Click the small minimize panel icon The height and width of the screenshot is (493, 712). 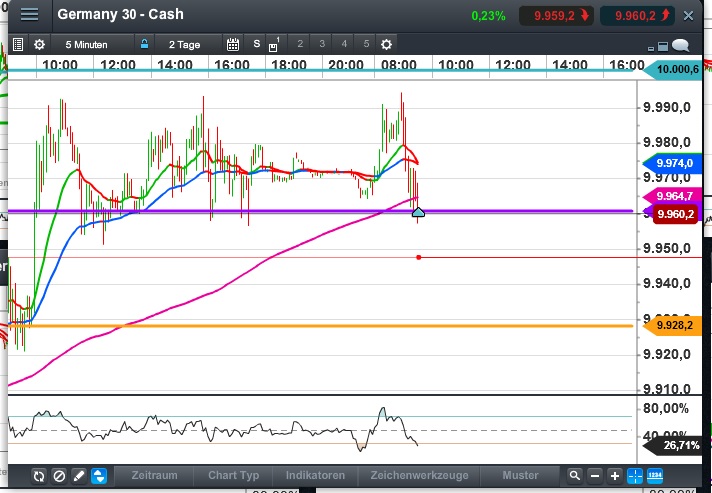651,48
